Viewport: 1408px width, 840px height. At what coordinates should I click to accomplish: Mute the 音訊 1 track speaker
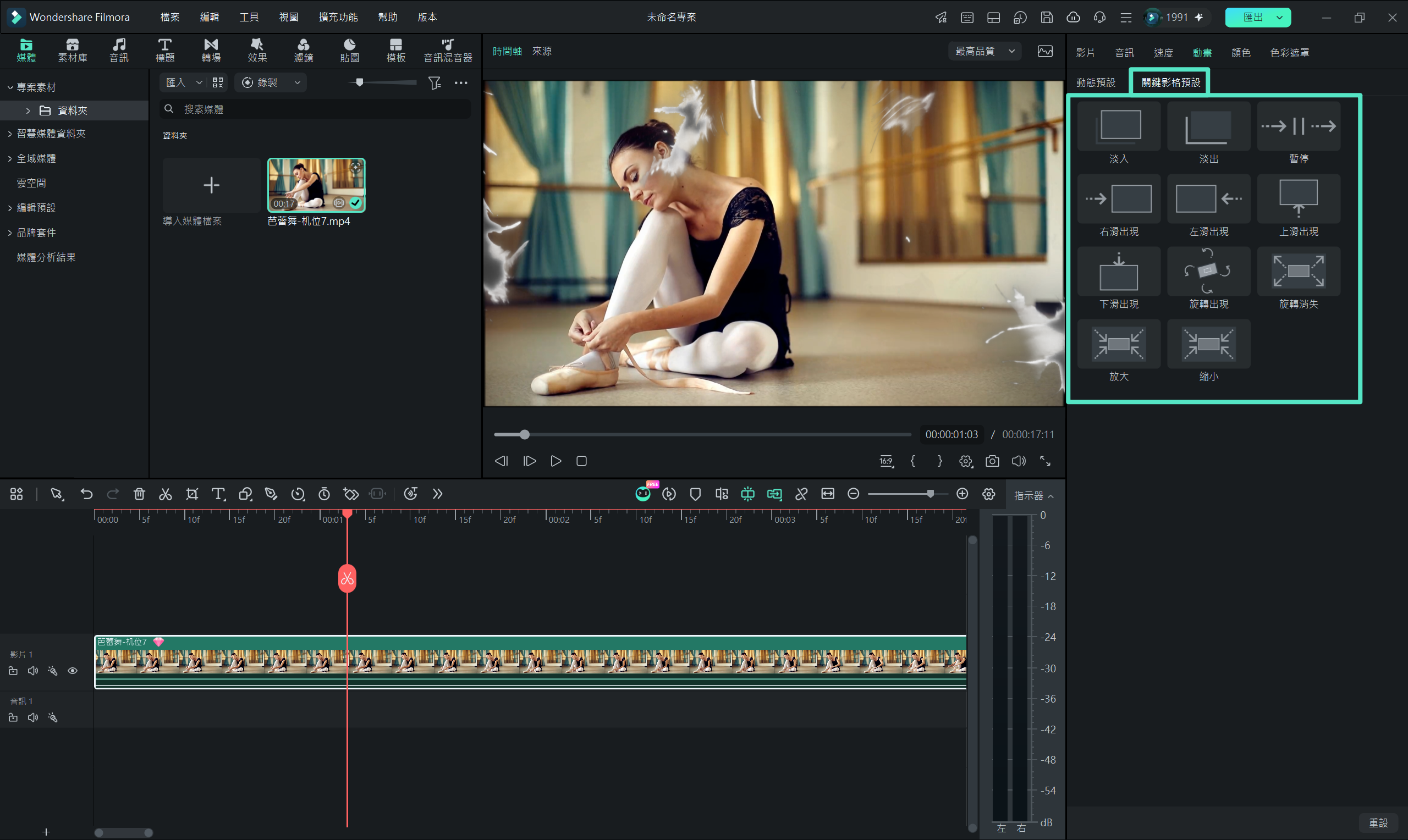(33, 718)
